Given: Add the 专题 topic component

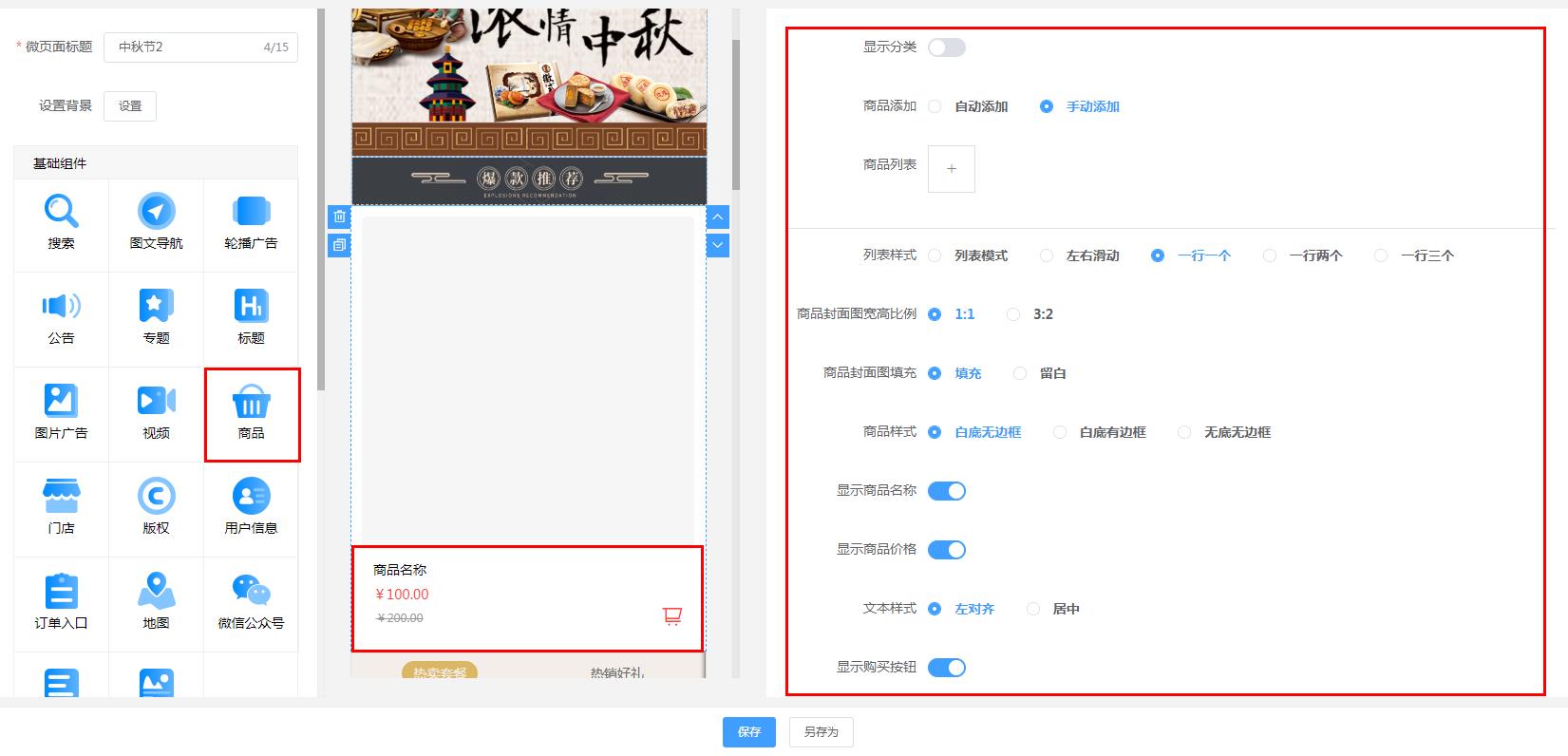Looking at the screenshot, I should click(x=156, y=320).
